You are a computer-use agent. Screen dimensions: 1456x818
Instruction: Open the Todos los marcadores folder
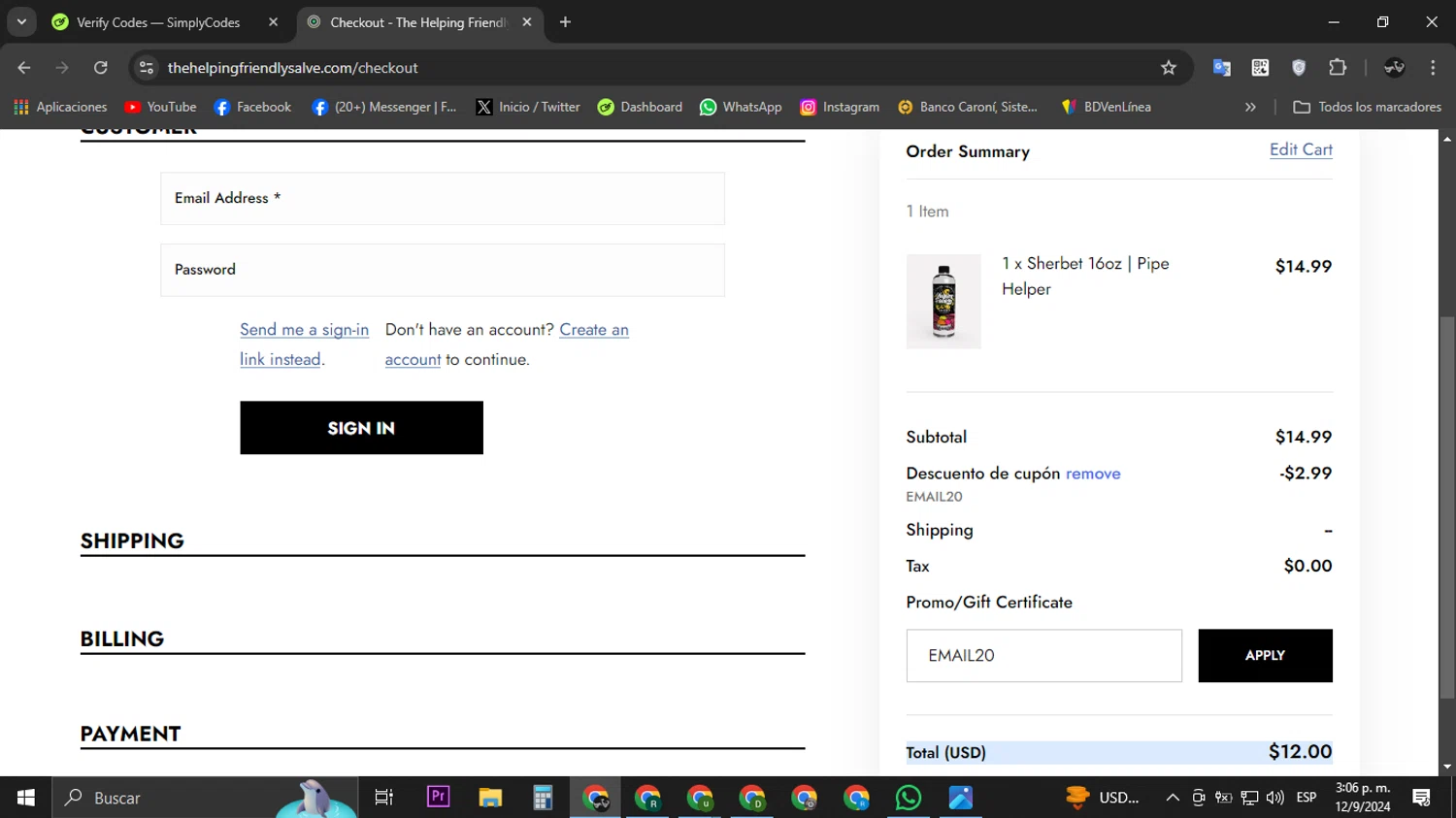point(1367,107)
